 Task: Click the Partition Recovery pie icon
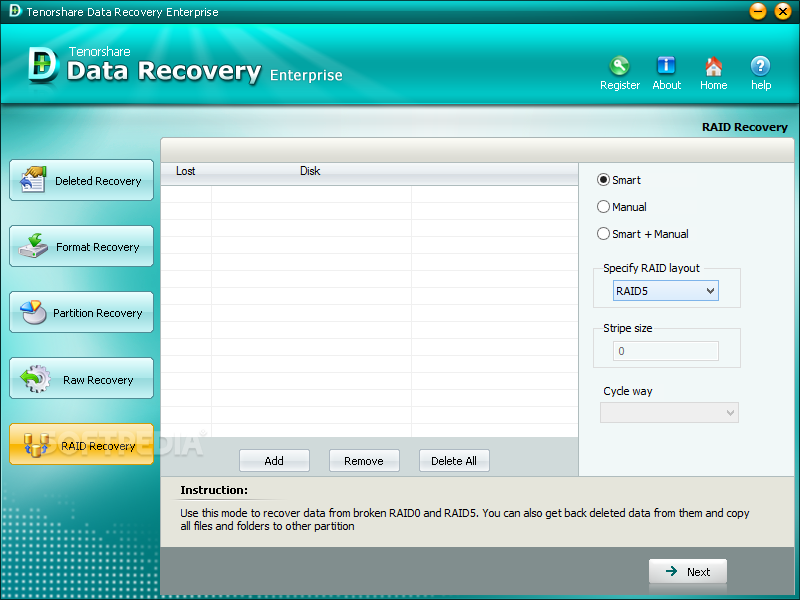33,312
